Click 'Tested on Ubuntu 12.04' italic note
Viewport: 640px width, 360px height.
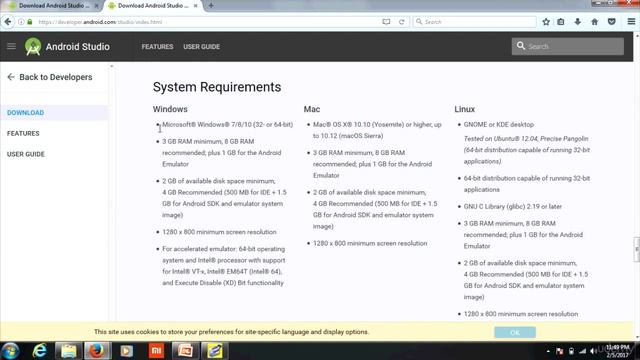click(x=527, y=150)
